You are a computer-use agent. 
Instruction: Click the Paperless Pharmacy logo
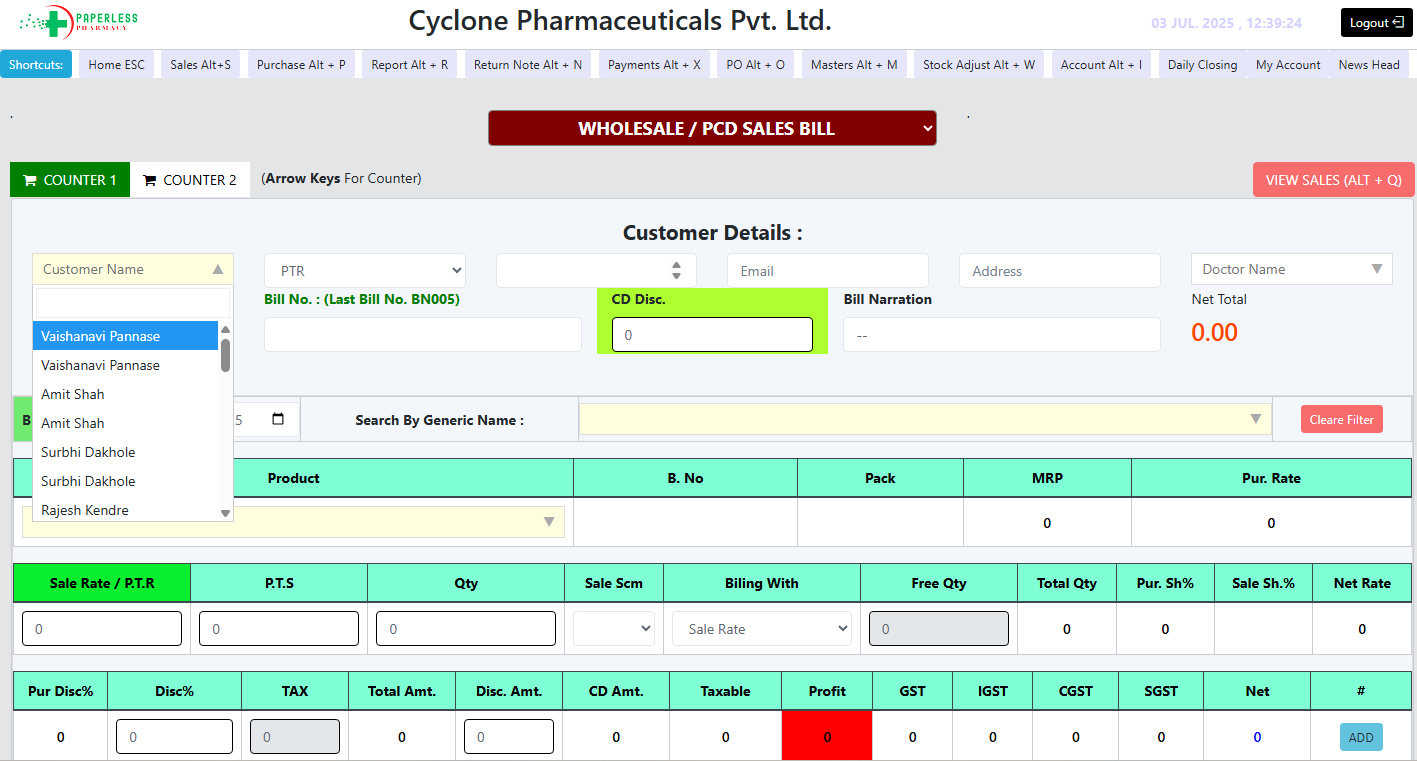click(x=79, y=21)
